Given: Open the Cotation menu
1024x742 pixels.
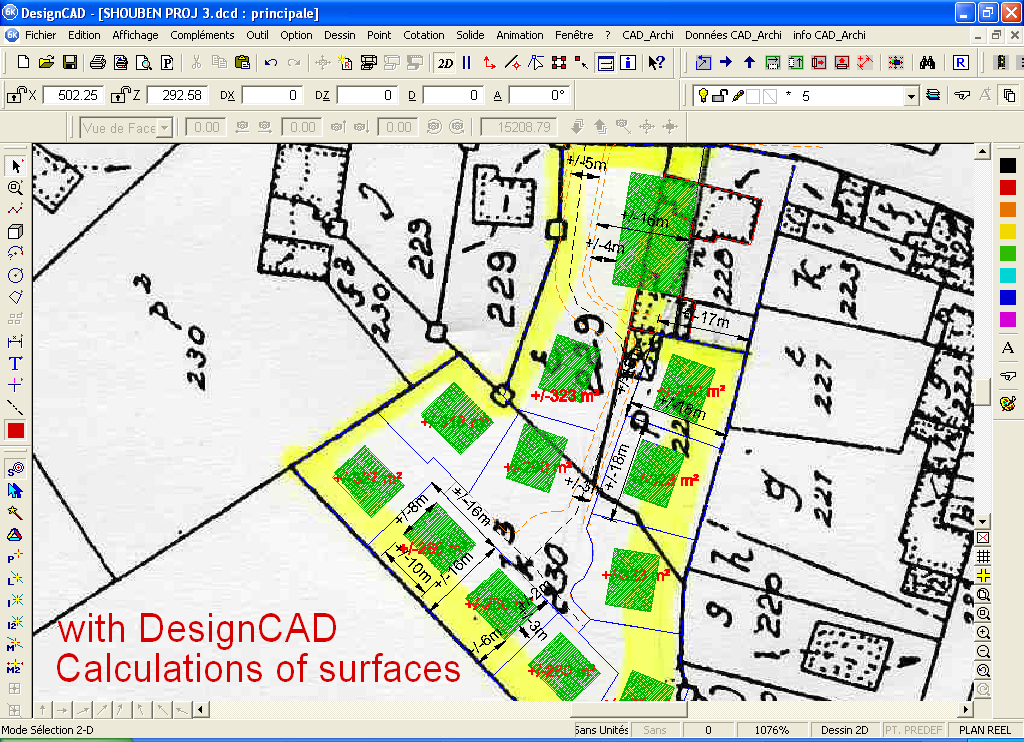Looking at the screenshot, I should point(424,35).
